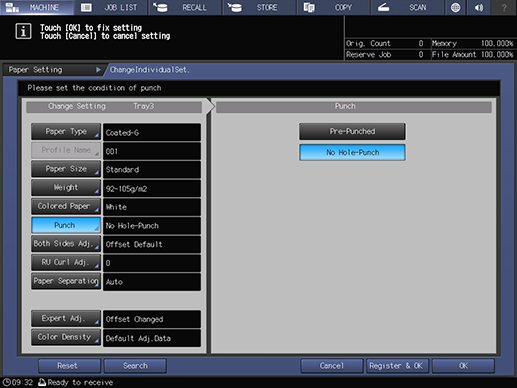
Task: Switch to the STORE tab
Action: (259, 7)
